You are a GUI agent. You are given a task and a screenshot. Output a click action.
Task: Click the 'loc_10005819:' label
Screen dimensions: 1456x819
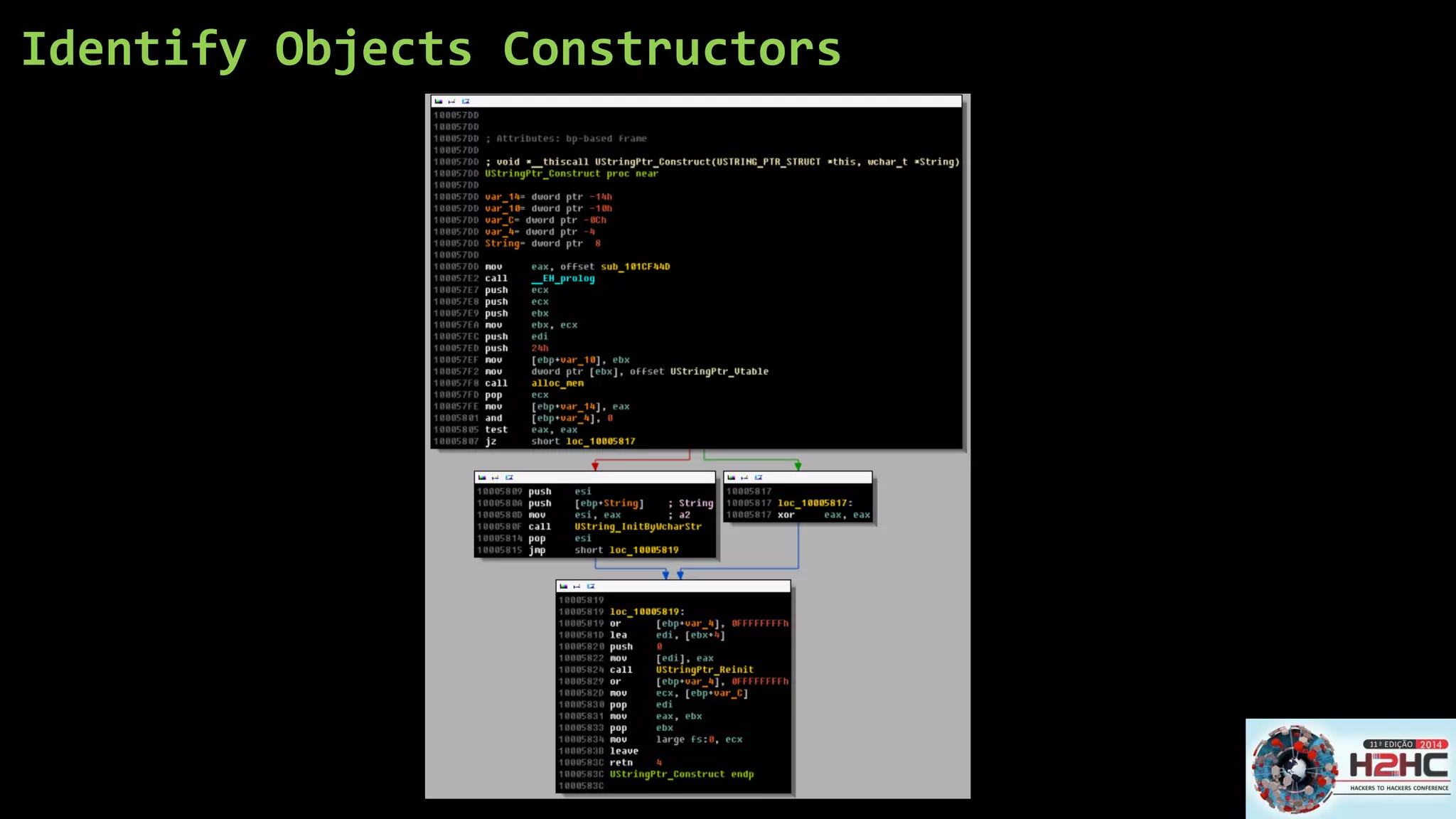647,612
